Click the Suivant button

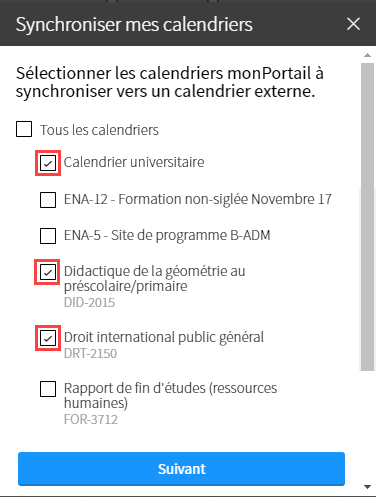click(x=181, y=469)
